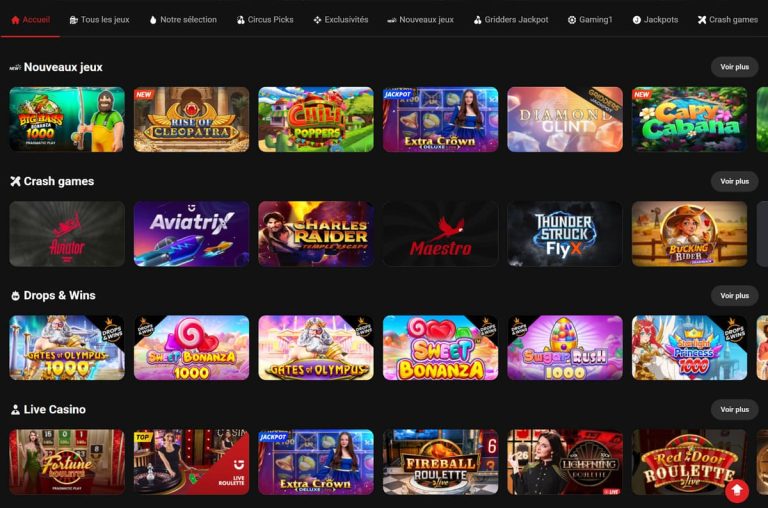
Task: Switch to Tous les jeux tab
Action: (x=99, y=20)
